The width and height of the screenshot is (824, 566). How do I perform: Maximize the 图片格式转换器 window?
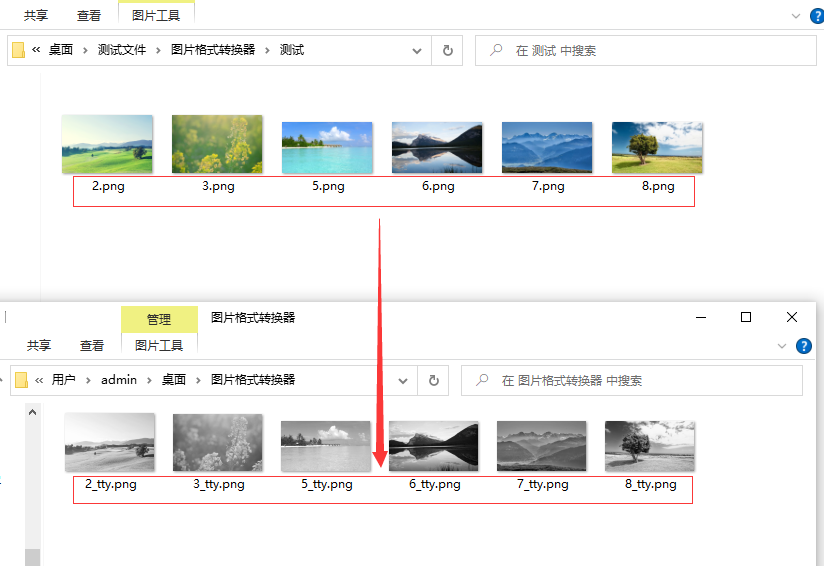pos(746,317)
